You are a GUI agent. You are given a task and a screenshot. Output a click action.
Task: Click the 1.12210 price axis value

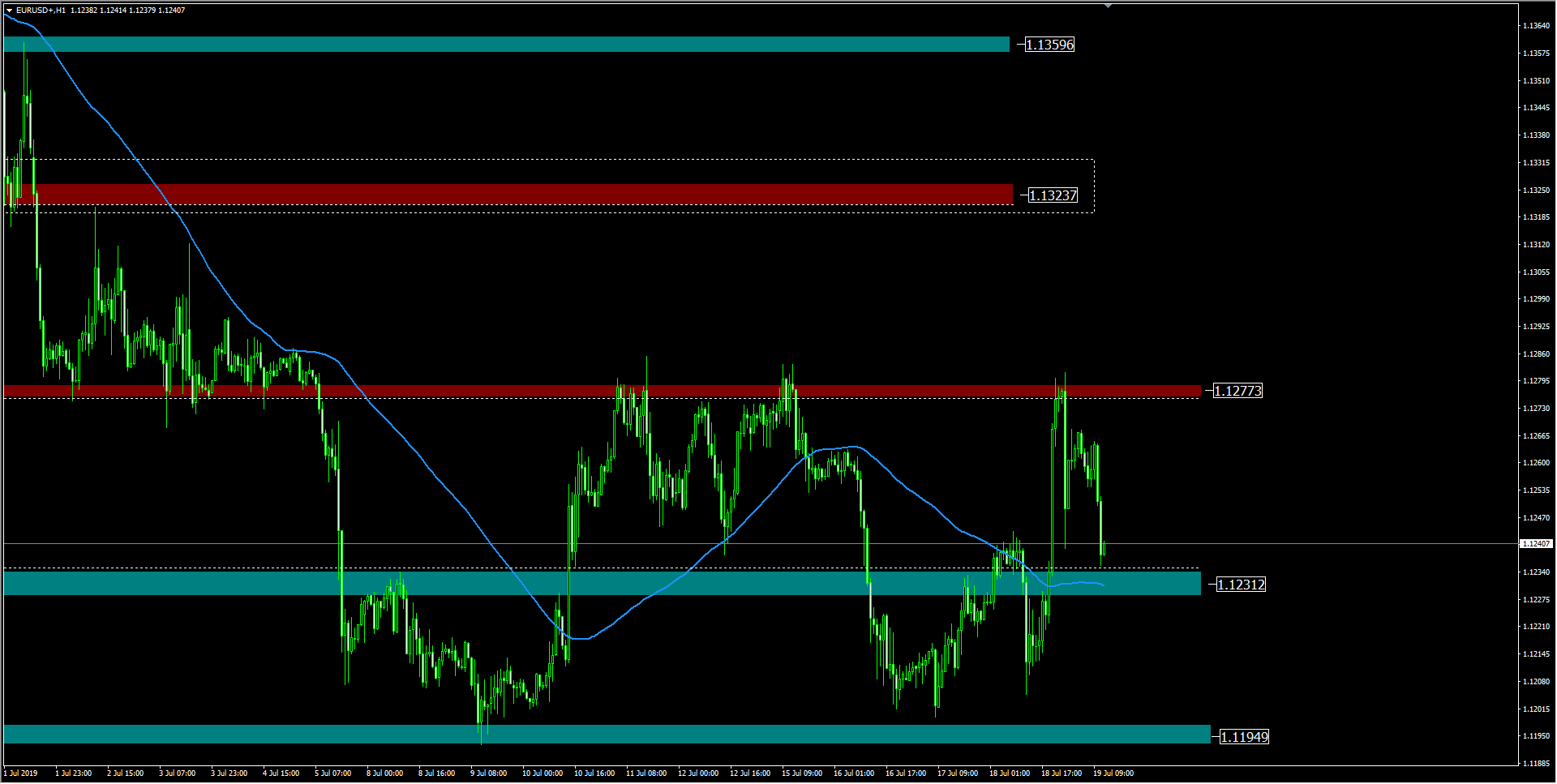click(1536, 627)
